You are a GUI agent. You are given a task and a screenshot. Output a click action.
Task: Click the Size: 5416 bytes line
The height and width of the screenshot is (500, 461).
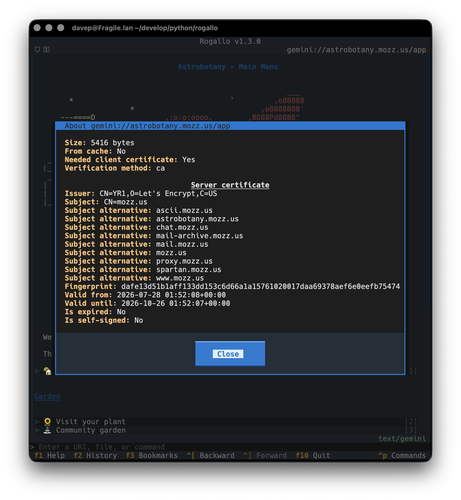coord(99,143)
